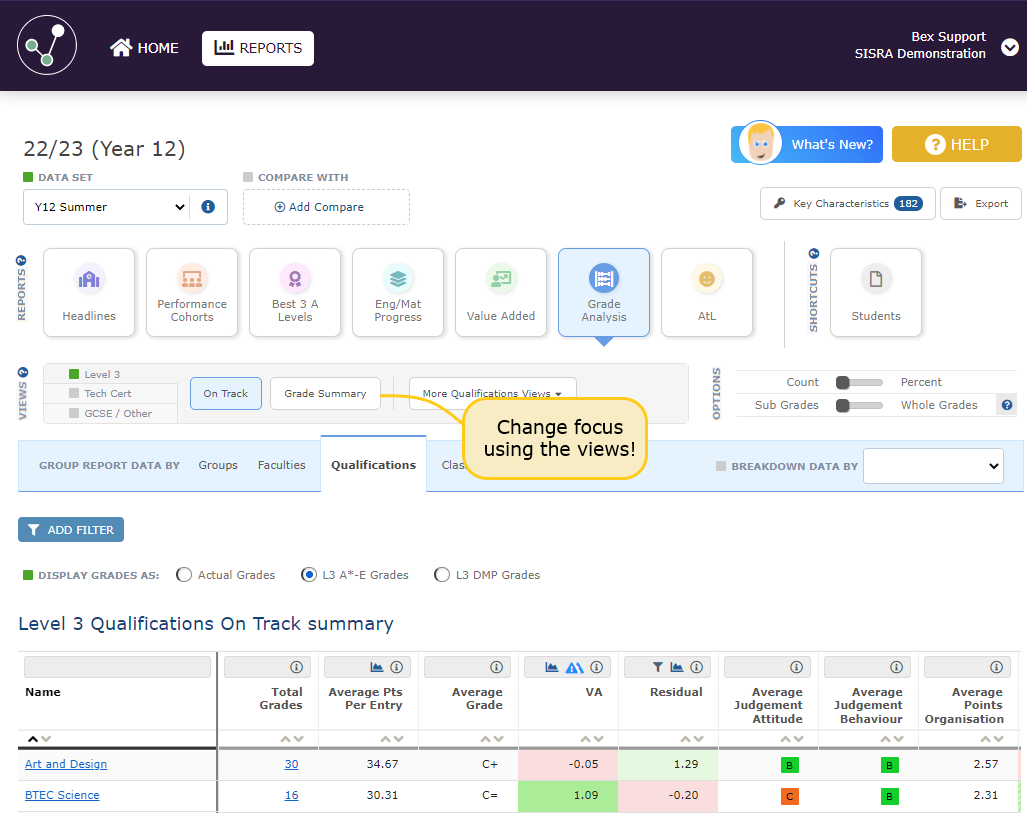Expand More Qualifications Views dropdown

pos(492,393)
